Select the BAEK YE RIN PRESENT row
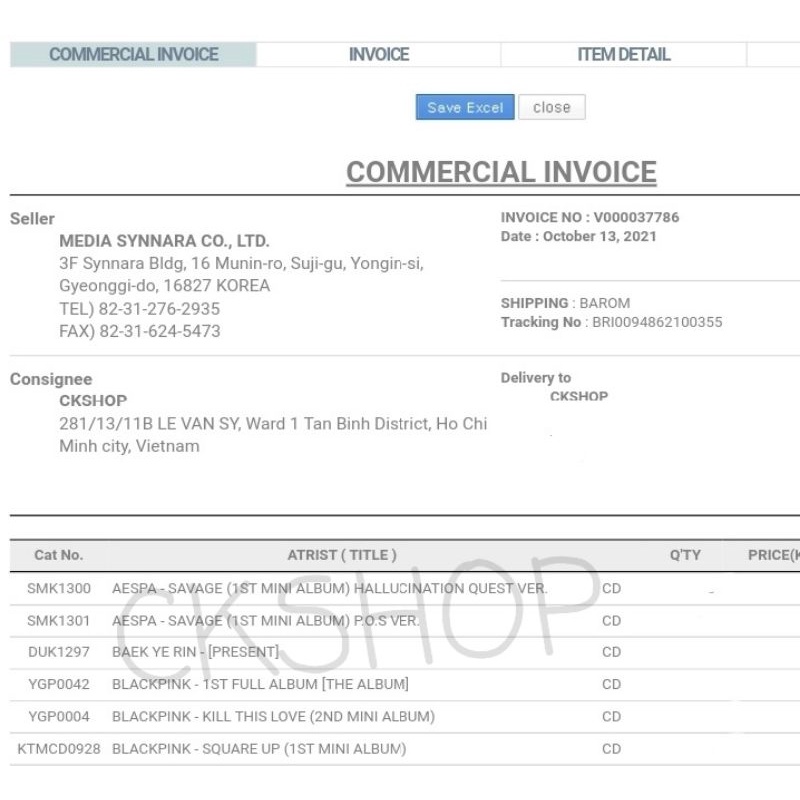Viewport: 800px width, 800px height. (x=196, y=652)
